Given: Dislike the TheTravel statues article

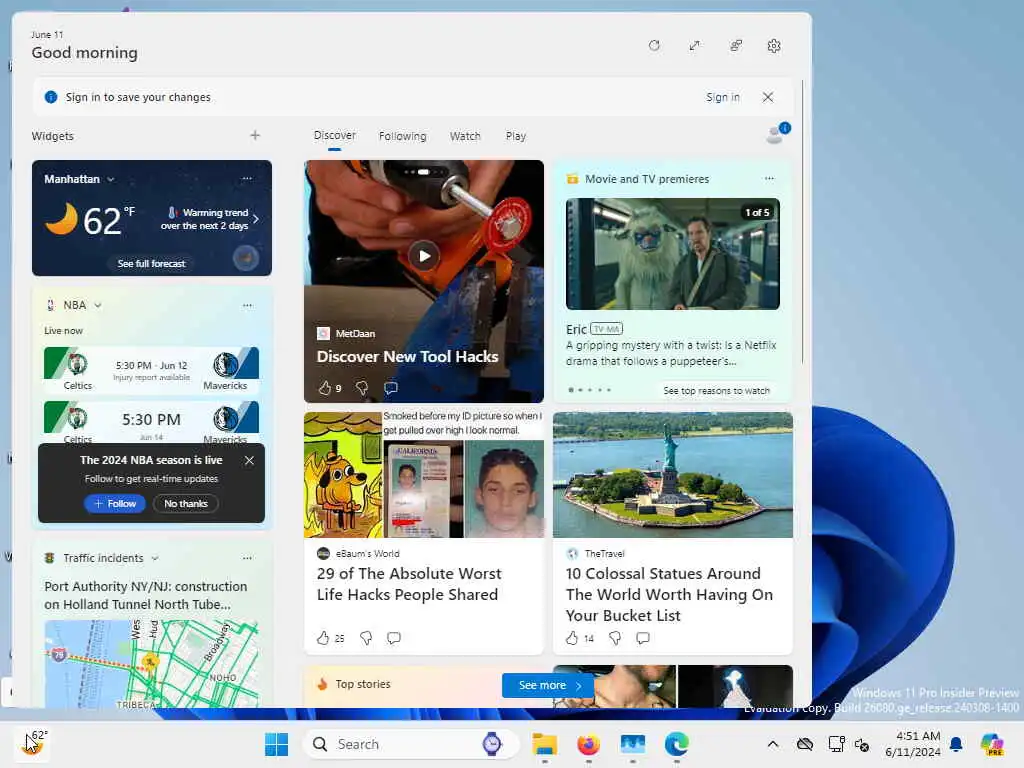Looking at the screenshot, I should point(615,638).
